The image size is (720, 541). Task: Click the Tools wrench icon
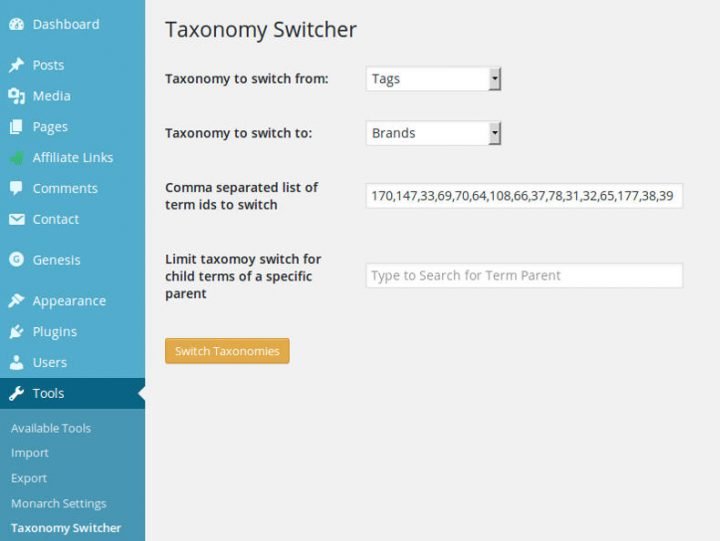pyautogui.click(x=17, y=393)
